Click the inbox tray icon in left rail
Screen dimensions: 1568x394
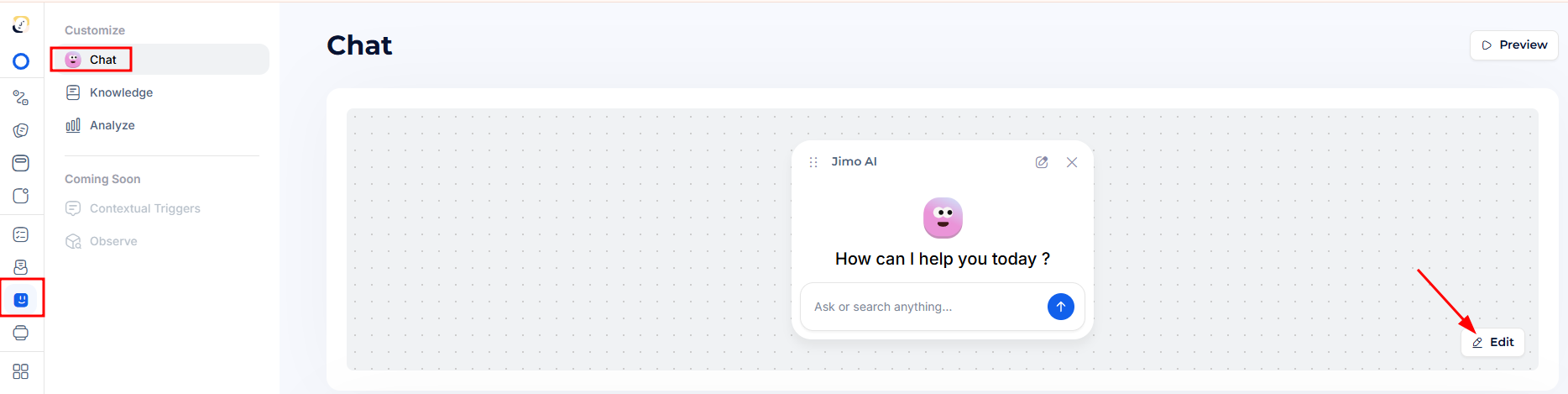(21, 267)
